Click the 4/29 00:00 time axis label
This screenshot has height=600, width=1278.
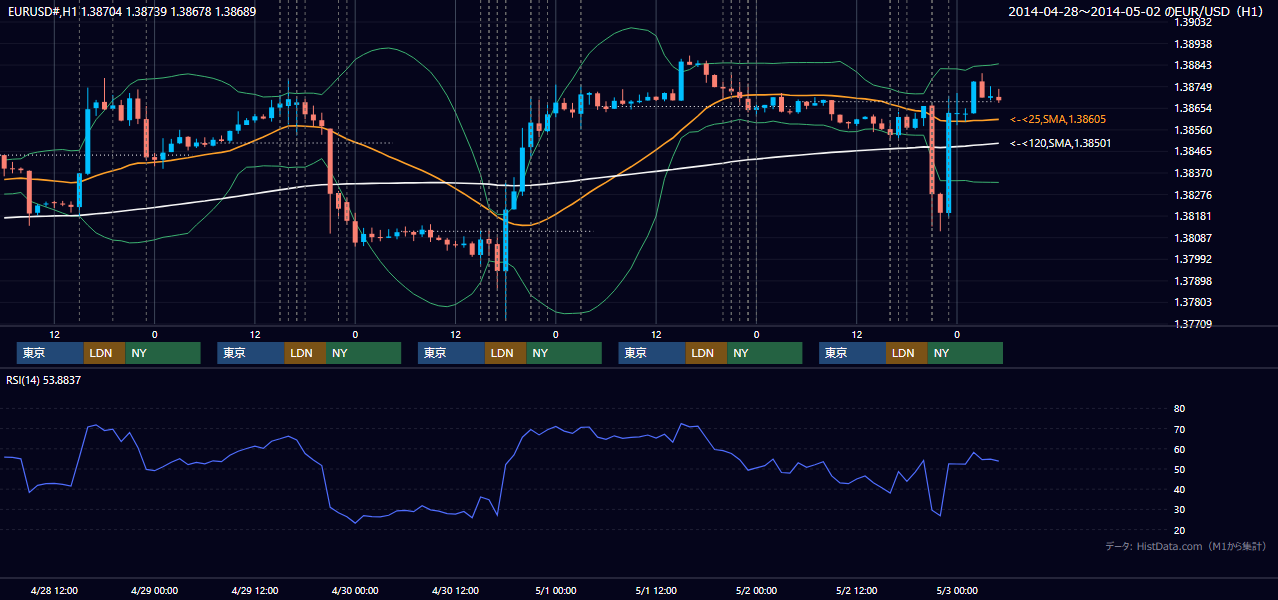click(155, 590)
